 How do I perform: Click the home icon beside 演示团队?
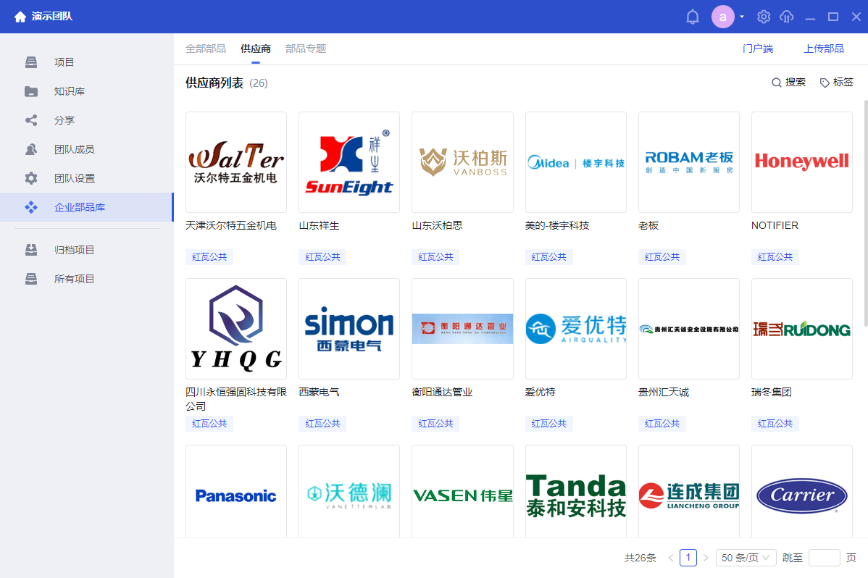coord(20,17)
